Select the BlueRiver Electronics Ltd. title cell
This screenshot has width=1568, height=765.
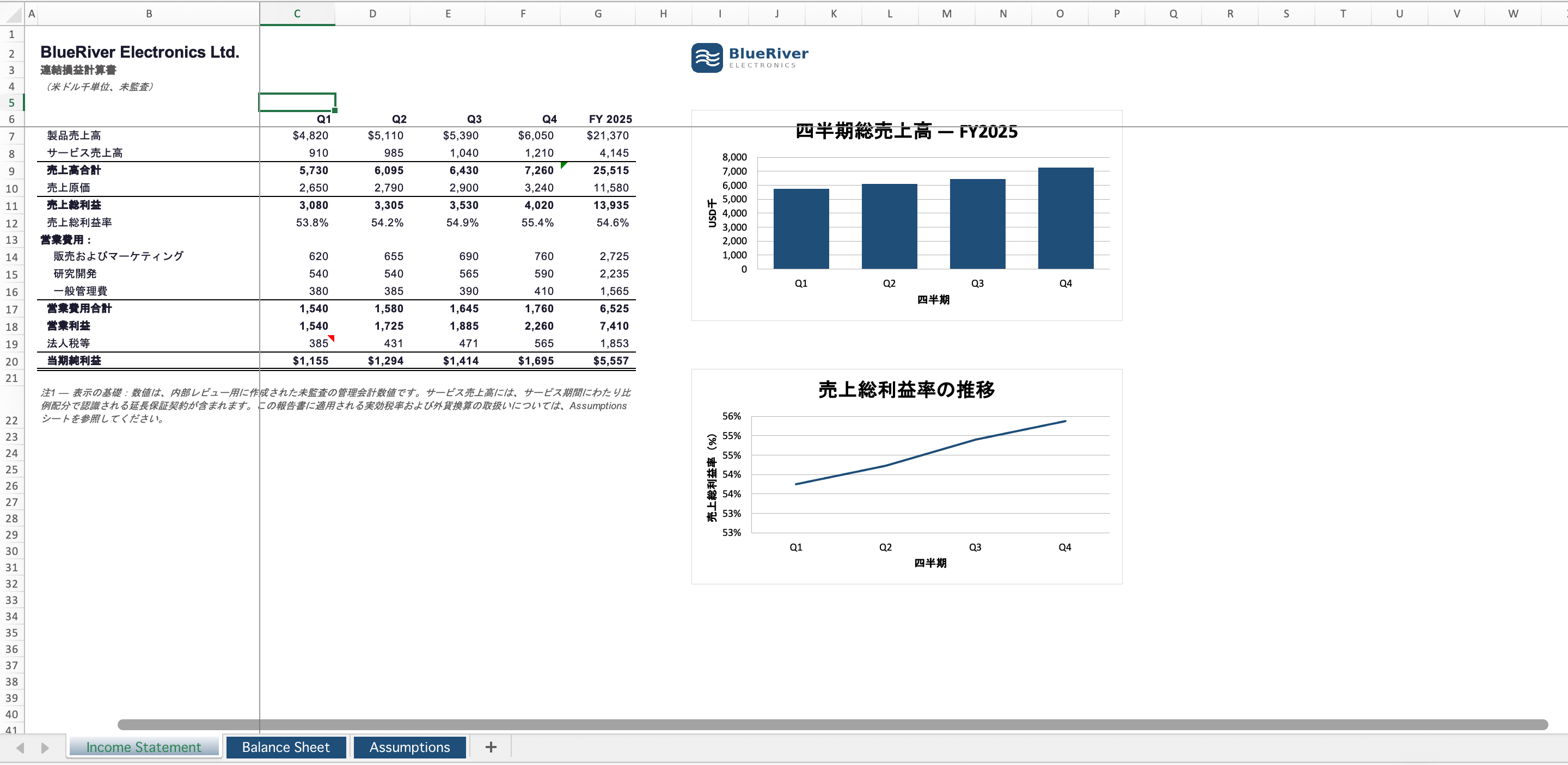coord(140,52)
